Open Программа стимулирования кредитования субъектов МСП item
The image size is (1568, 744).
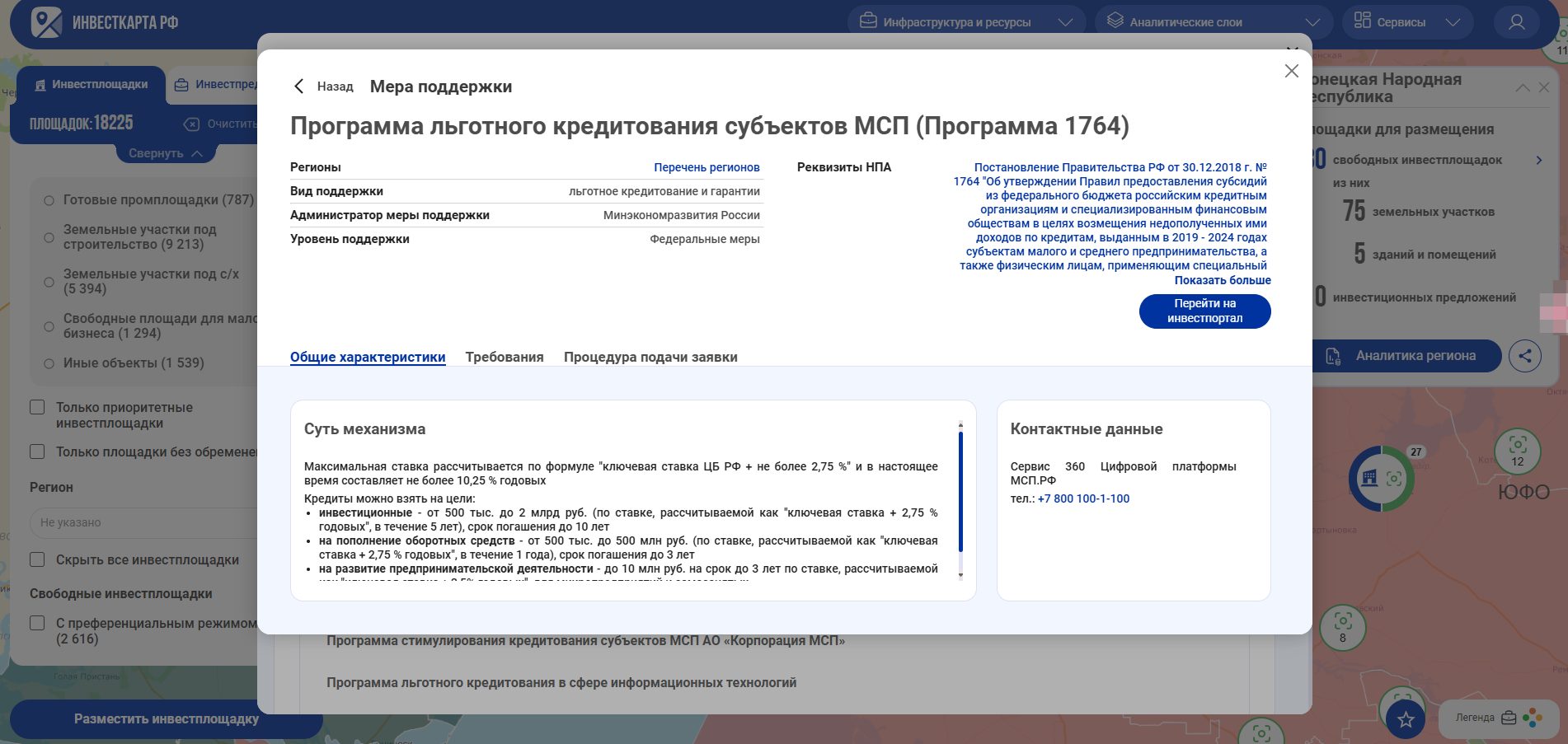click(x=585, y=641)
